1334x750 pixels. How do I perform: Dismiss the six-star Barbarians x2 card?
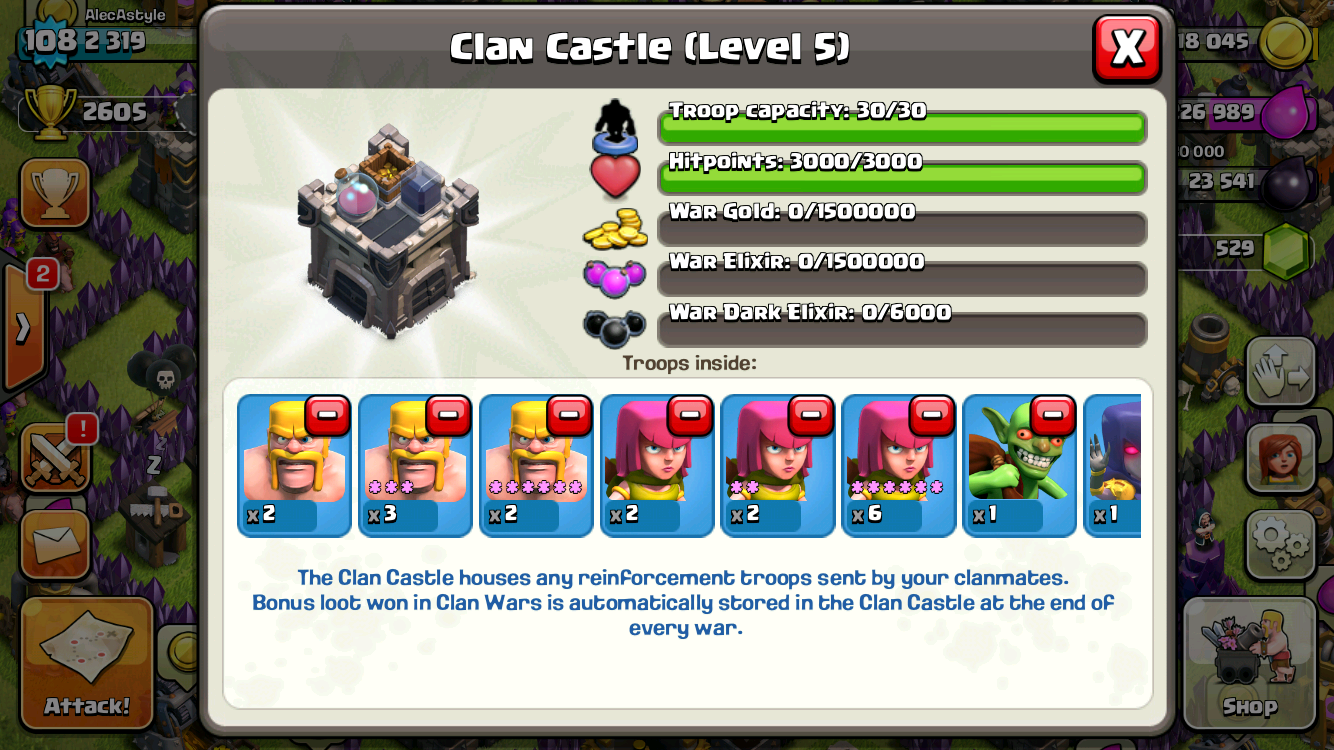click(569, 416)
